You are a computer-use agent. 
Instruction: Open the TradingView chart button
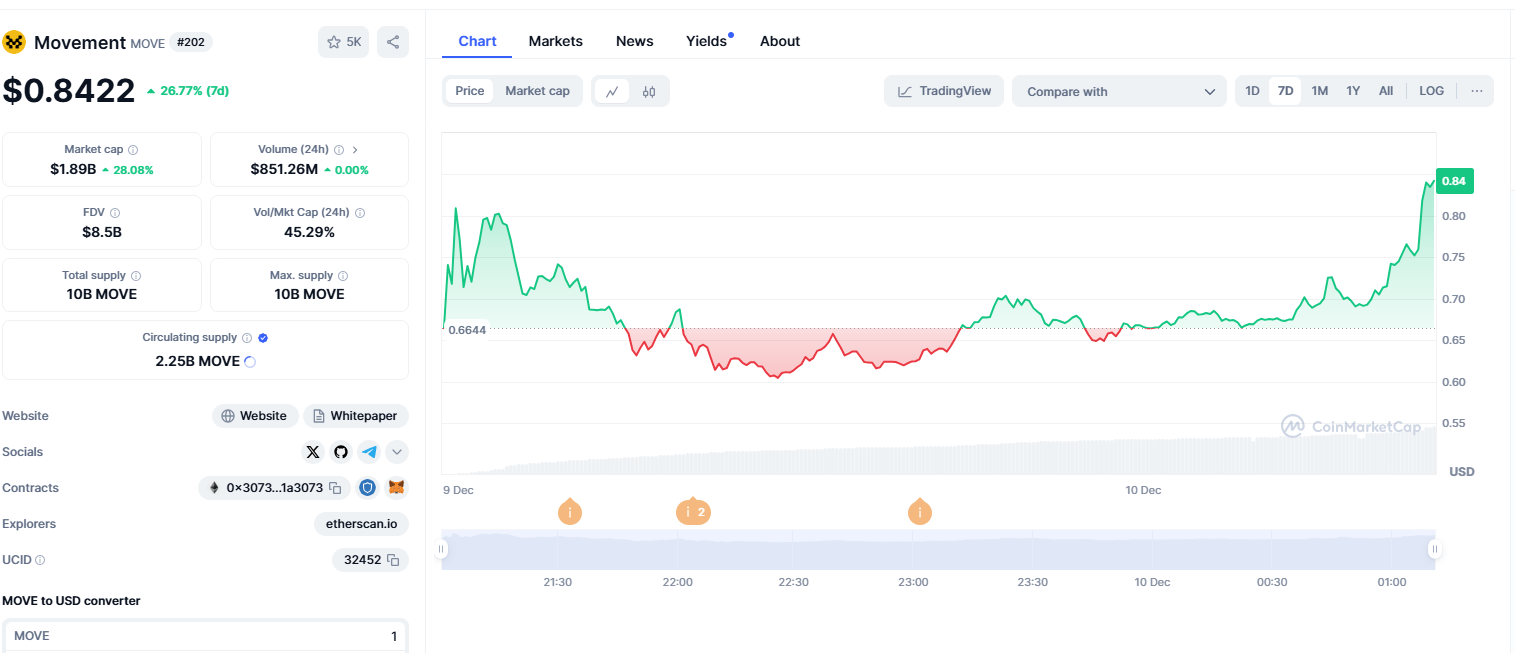pos(944,91)
